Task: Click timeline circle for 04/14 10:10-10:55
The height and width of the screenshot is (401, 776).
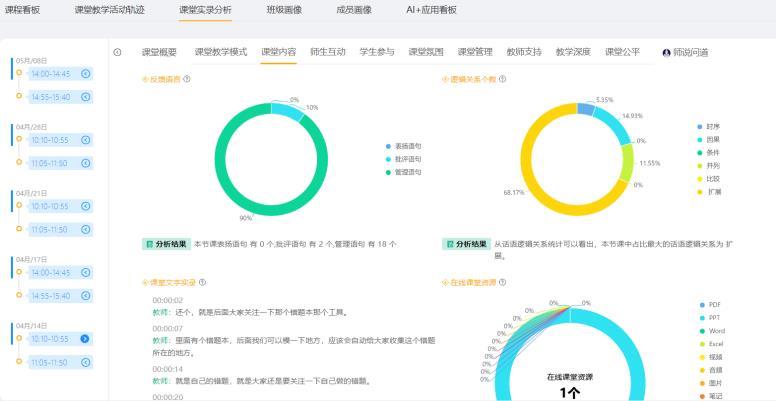Action: pyautogui.click(x=19, y=338)
